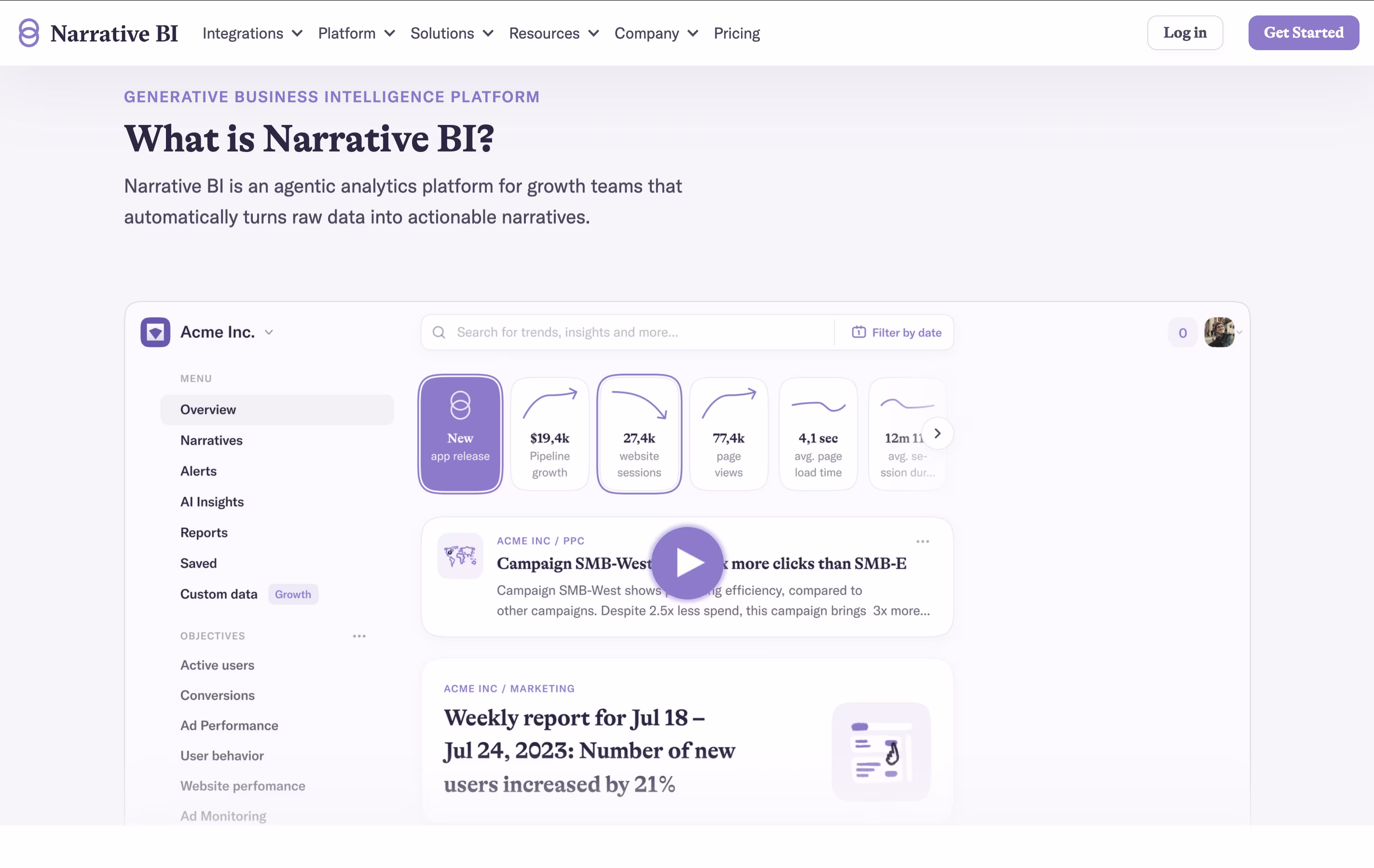Go to AI Insights in sidebar
Screen dimensions: 1374x868
(212, 502)
